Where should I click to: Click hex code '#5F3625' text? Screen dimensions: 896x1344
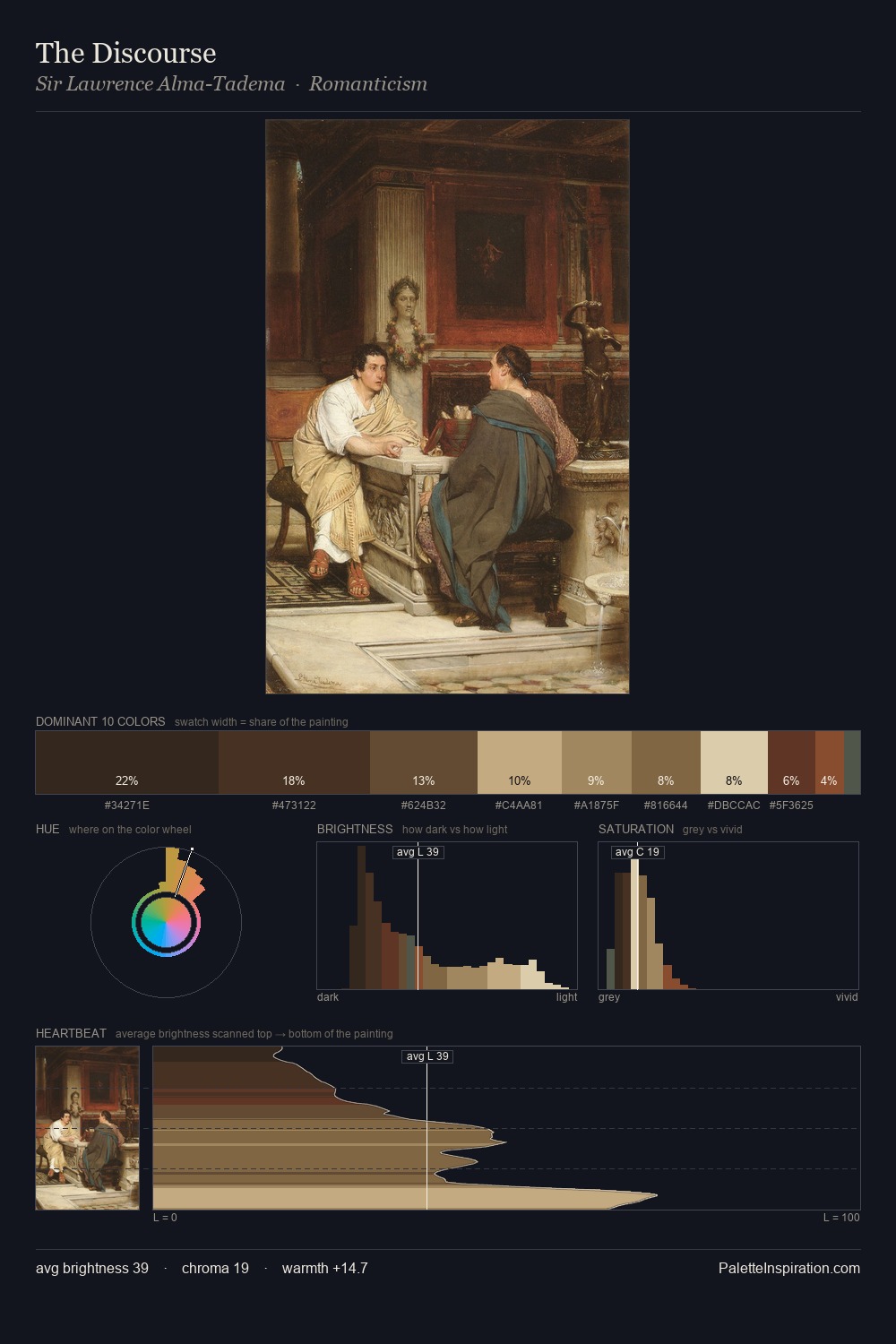tap(791, 806)
